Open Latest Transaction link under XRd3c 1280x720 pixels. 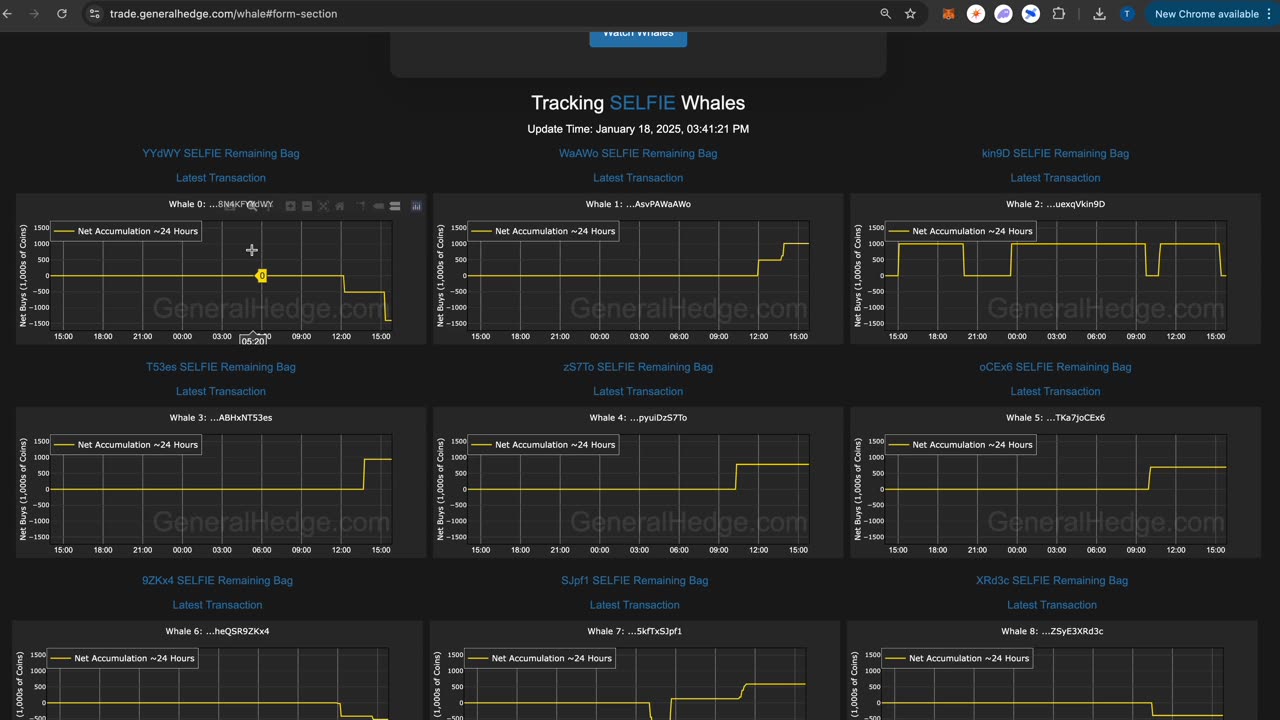coord(1052,605)
